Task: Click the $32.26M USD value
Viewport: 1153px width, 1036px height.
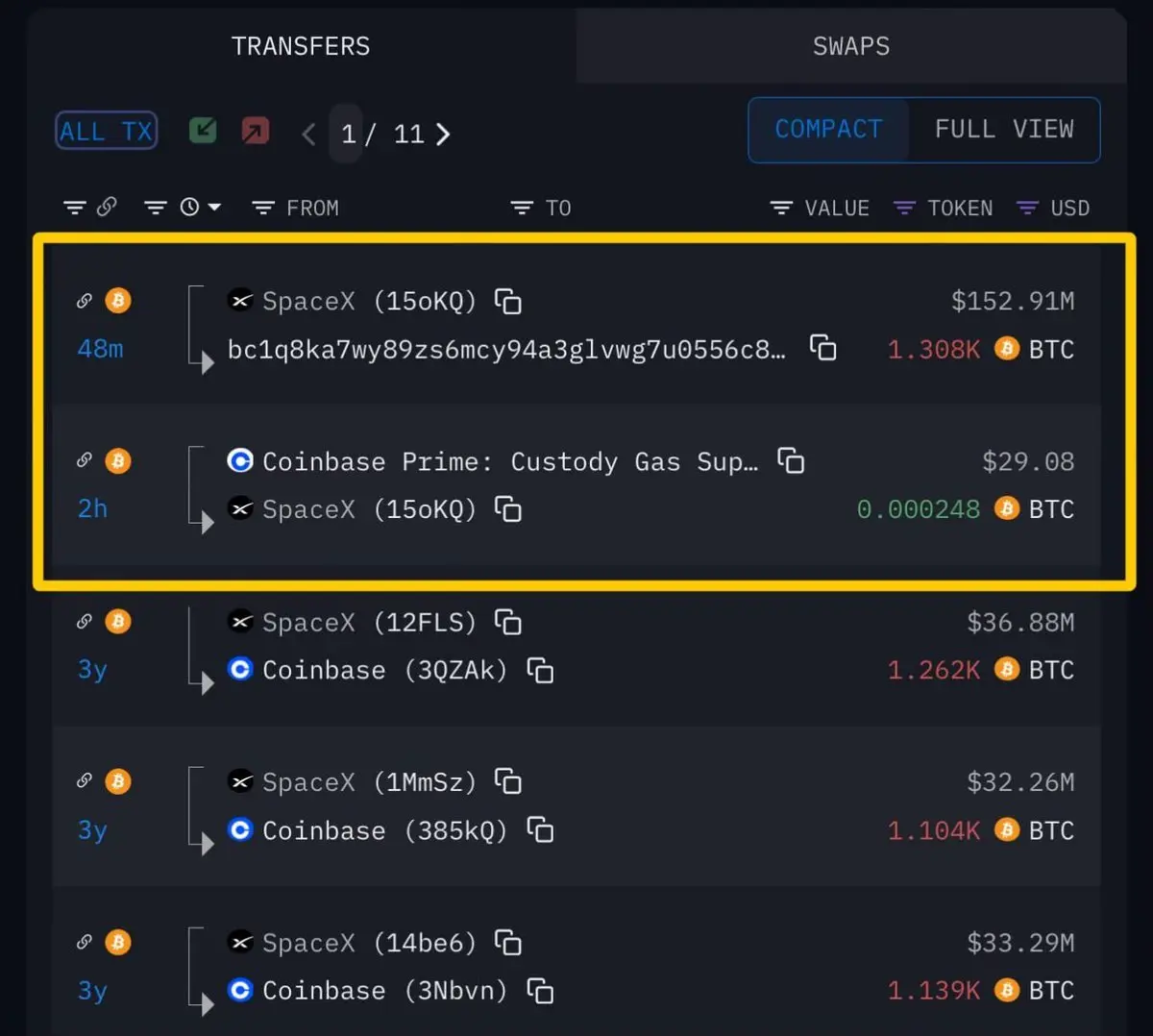Action: pyautogui.click(x=1020, y=781)
